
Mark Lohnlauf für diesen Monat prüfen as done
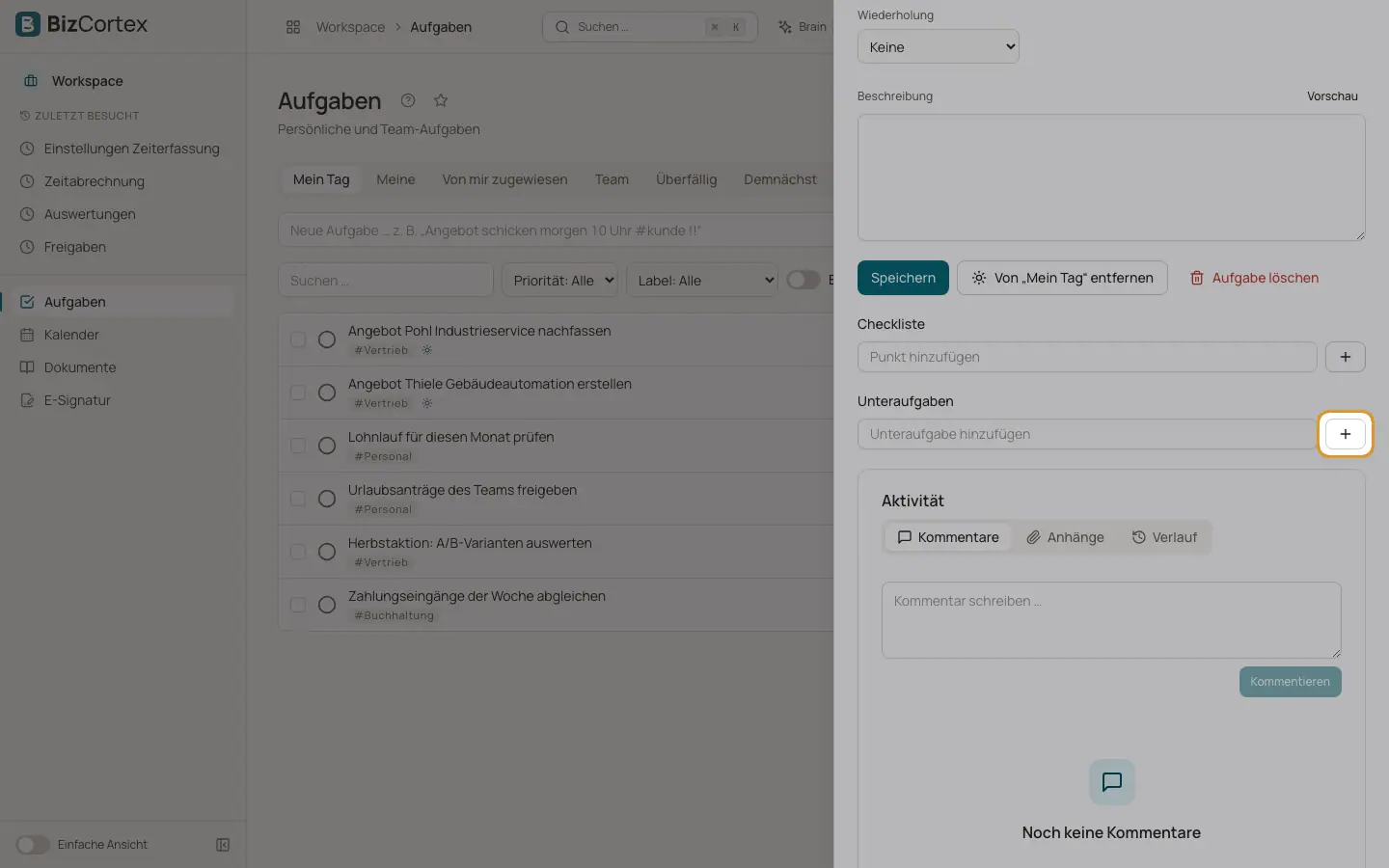(327, 446)
